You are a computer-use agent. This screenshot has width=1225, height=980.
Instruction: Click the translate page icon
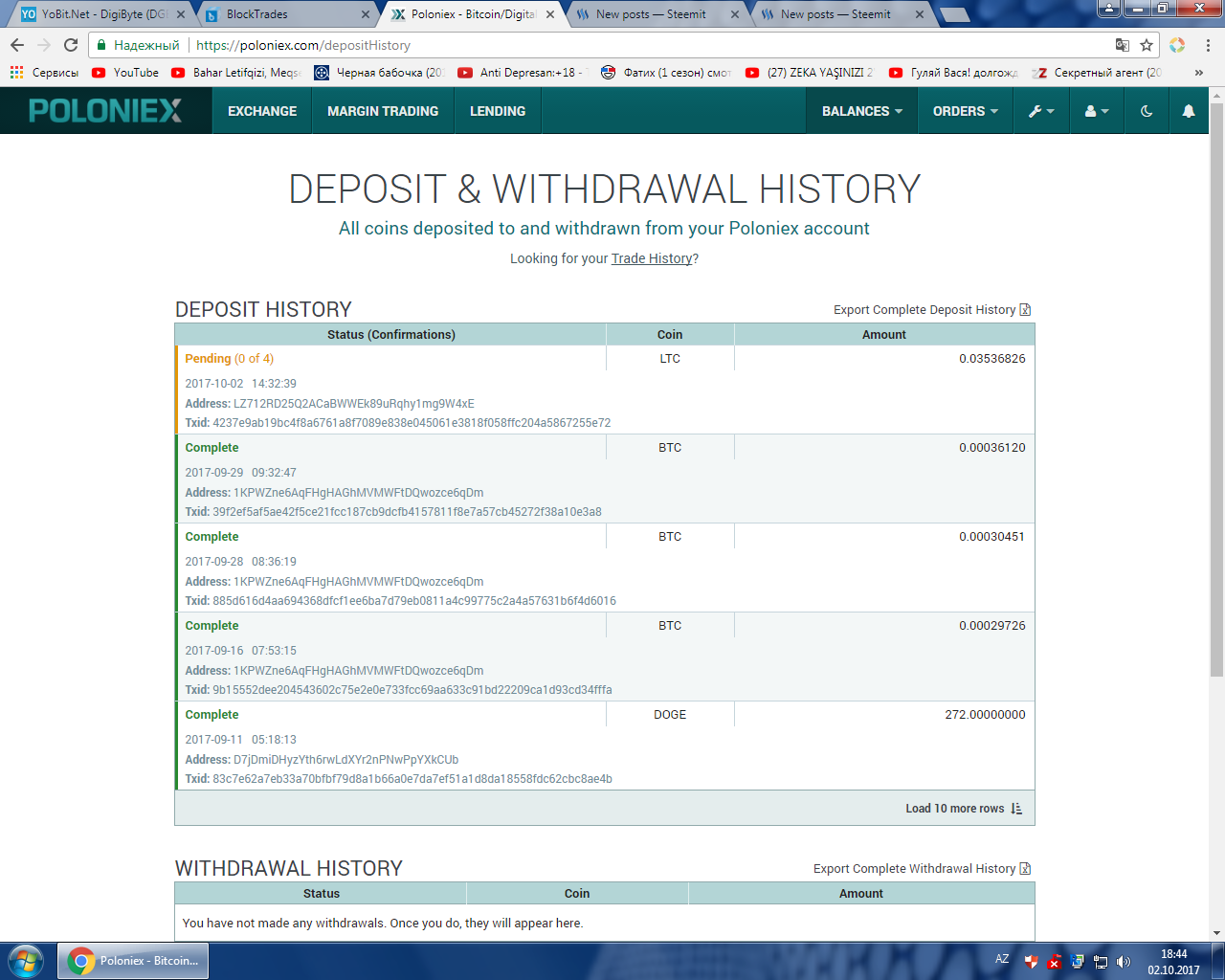click(x=1123, y=45)
